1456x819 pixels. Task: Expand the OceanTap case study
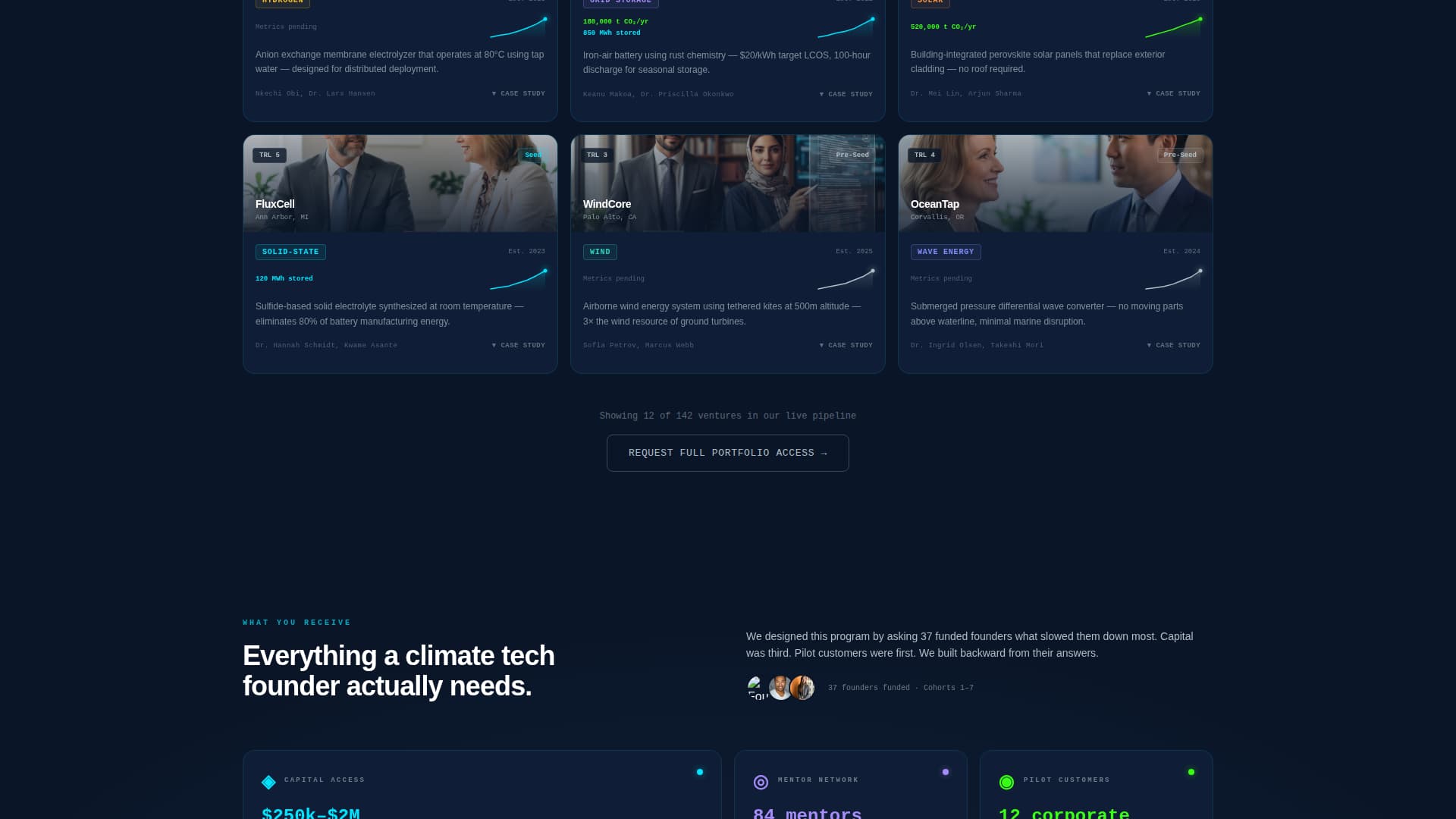tap(1174, 345)
